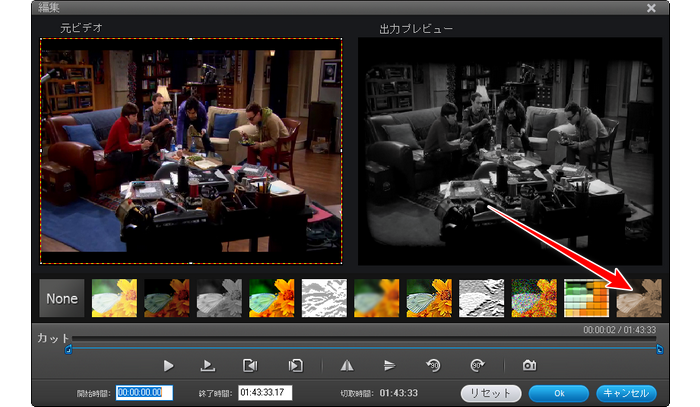Click the 開始時間 start time field
The image size is (700, 407).
point(145,392)
